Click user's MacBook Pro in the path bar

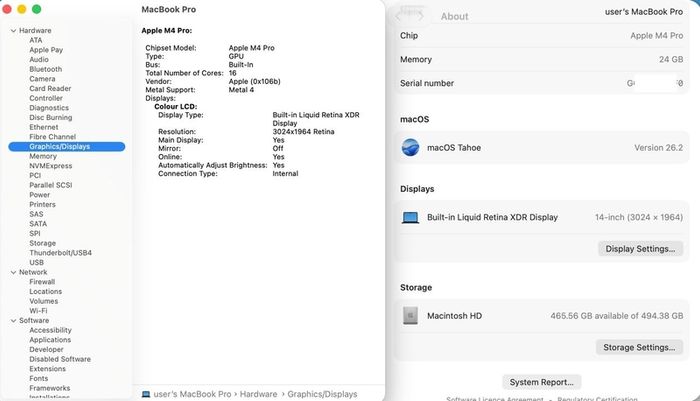(192, 394)
